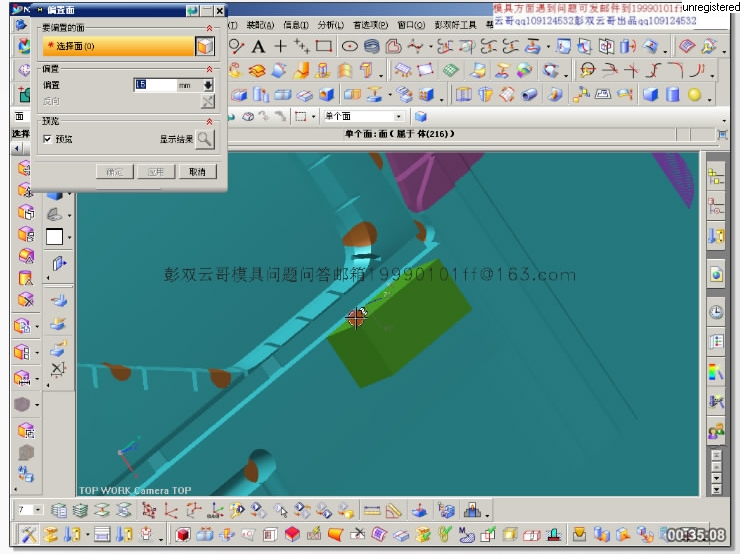Collapse the 预览 section chevron

(209, 121)
